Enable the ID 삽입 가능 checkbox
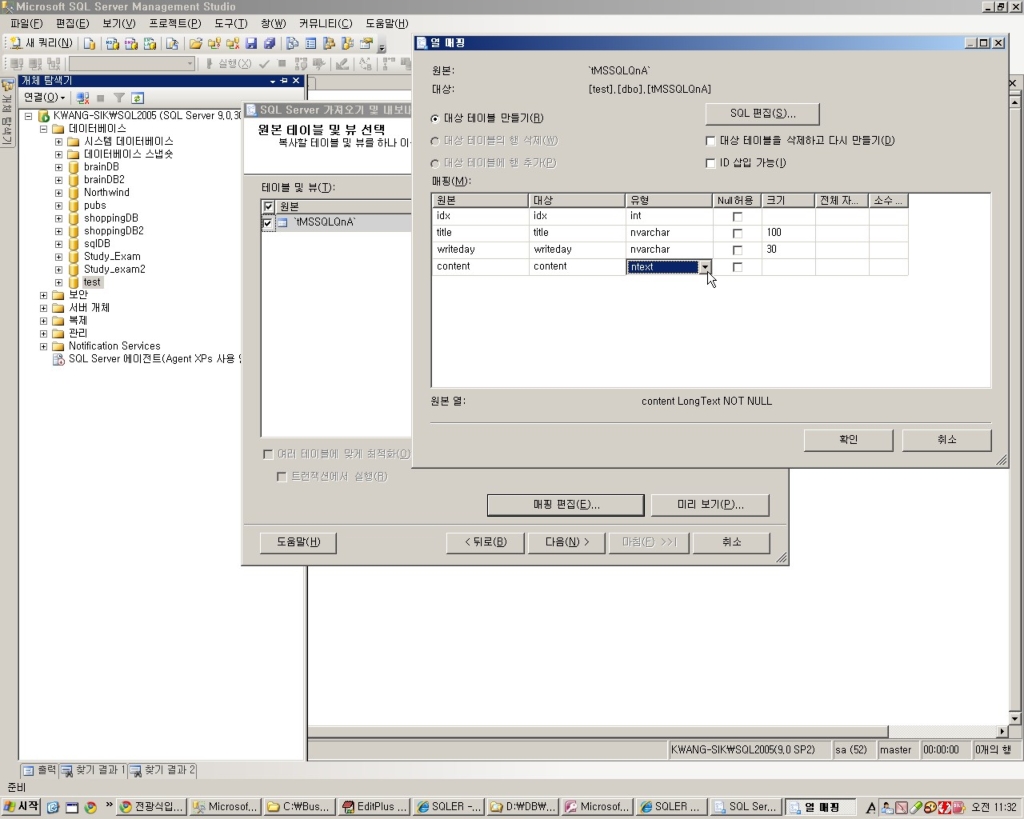The image size is (1024, 819). (x=711, y=163)
